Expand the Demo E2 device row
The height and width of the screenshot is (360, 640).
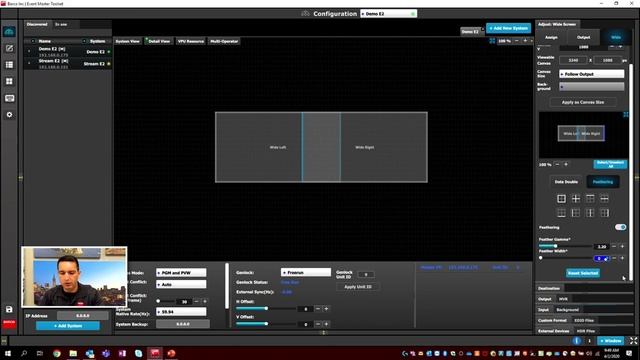29,51
